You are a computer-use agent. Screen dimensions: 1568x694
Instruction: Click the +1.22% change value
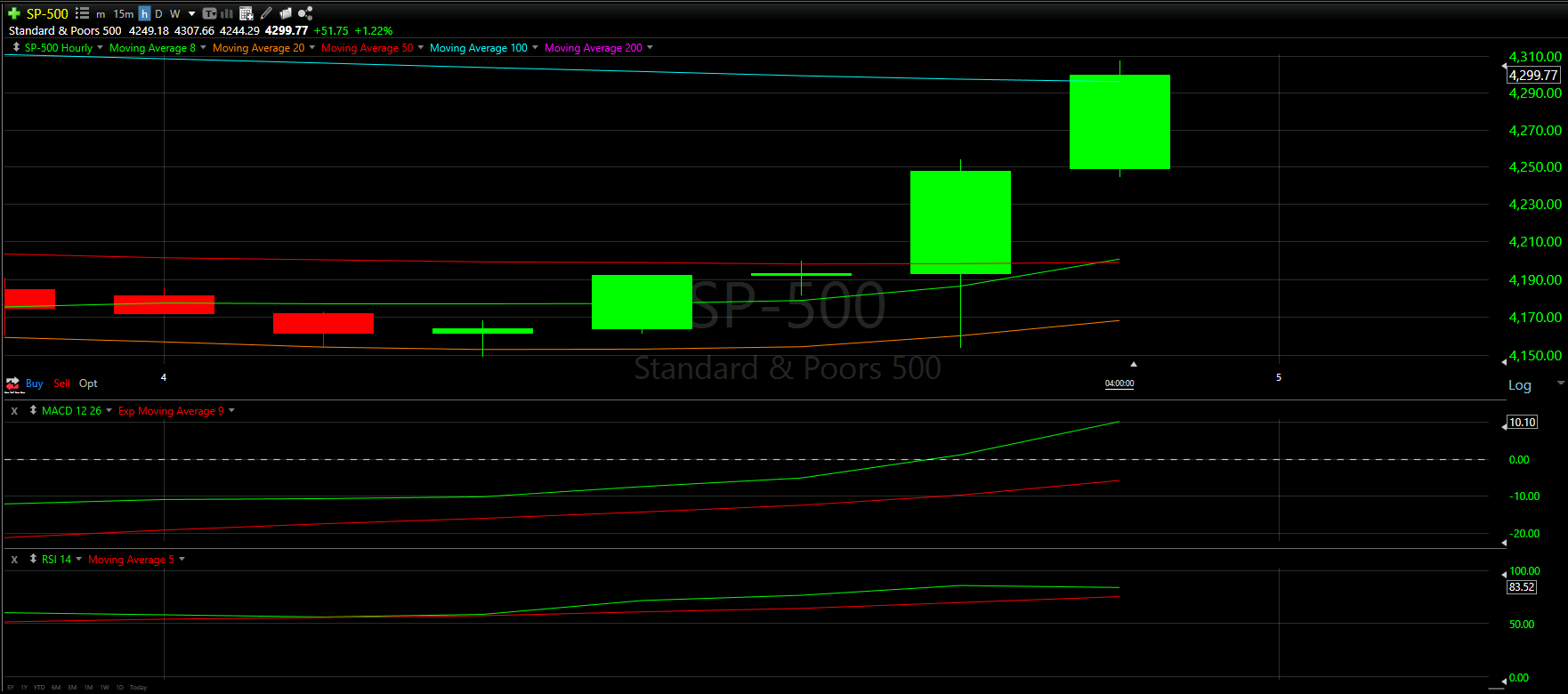click(374, 31)
